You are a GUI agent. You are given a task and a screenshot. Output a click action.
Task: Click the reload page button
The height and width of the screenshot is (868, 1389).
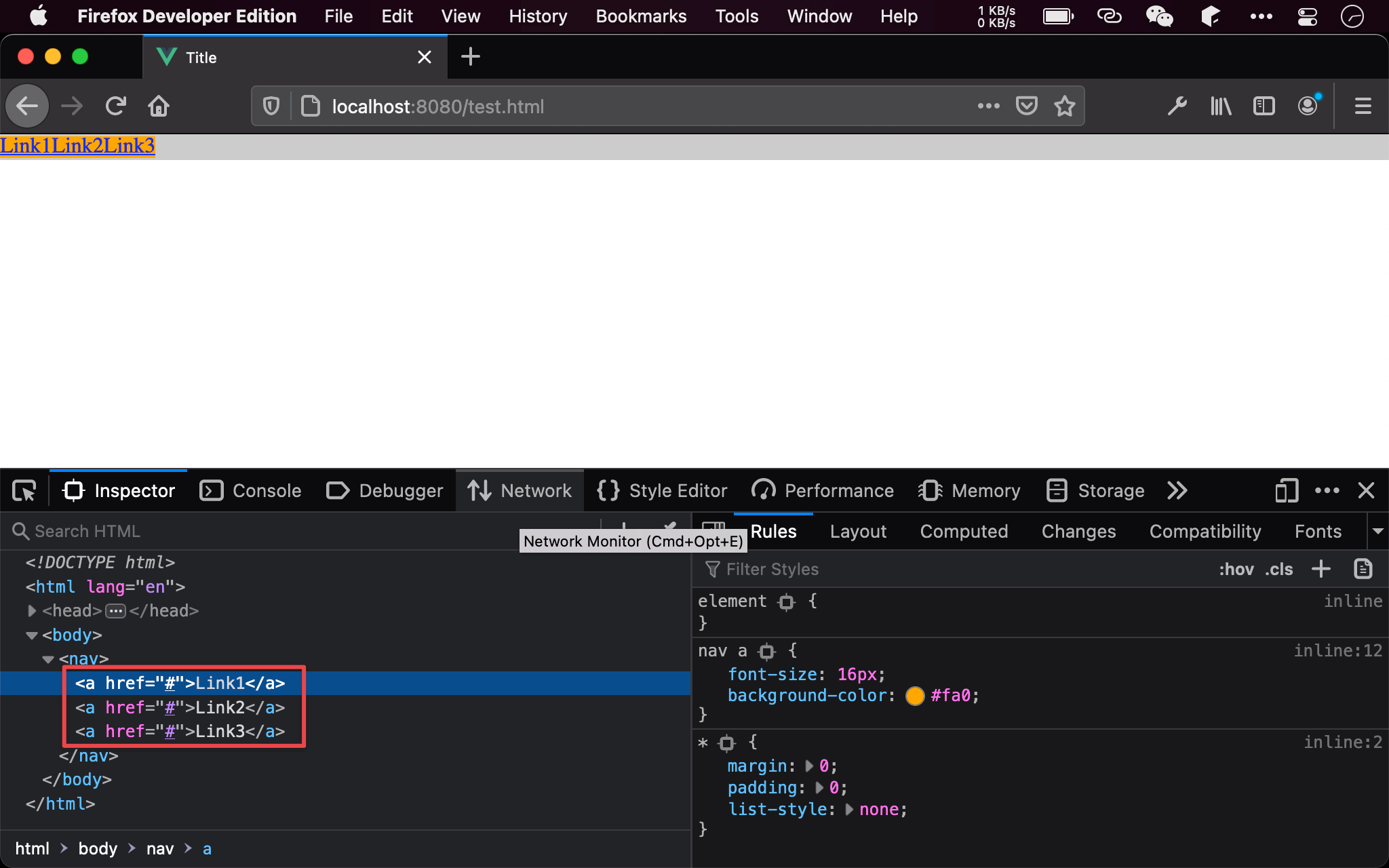pos(116,106)
